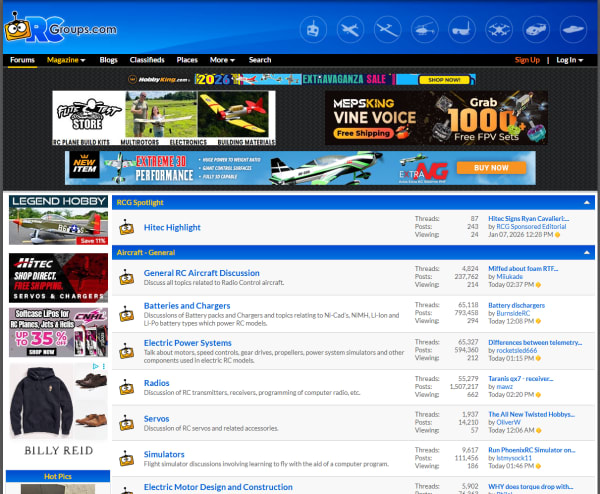Open the radio transmitter category icon
Viewport: 600px width, 494px height.
pos(313,29)
